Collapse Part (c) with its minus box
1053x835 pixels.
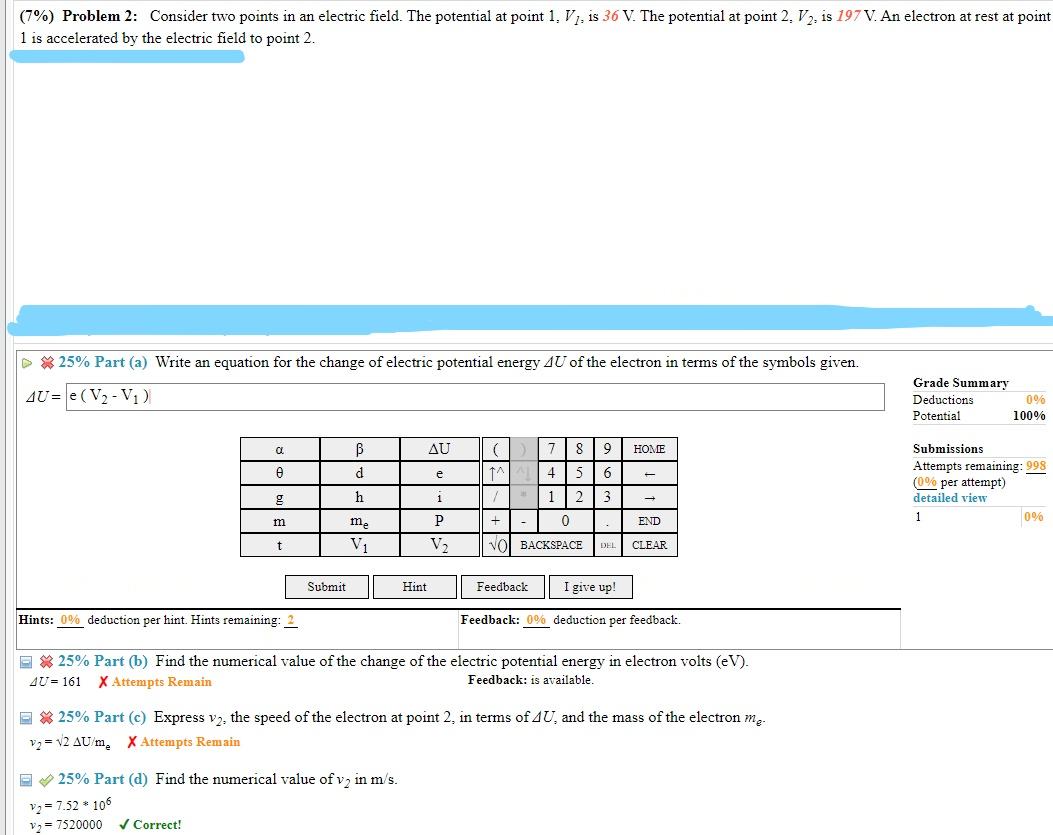pyautogui.click(x=25, y=716)
